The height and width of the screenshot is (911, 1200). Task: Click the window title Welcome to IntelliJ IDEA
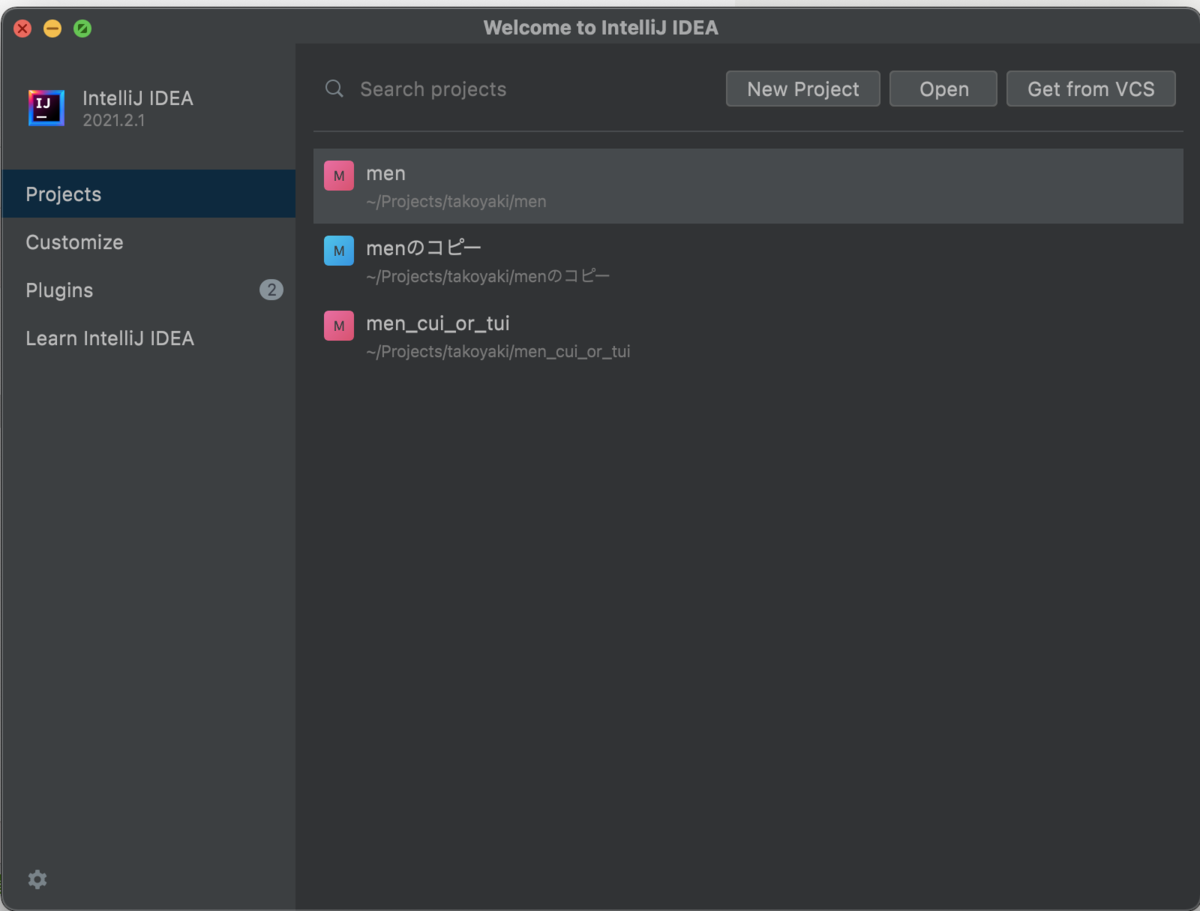pyautogui.click(x=601, y=28)
